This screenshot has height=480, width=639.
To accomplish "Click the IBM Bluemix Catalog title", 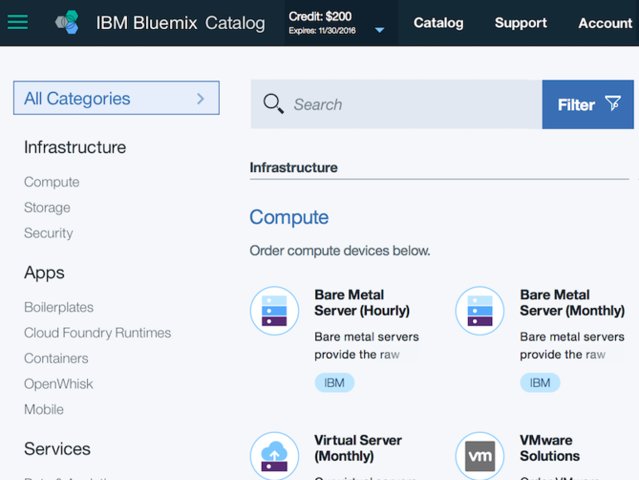I will pyautogui.click(x=181, y=23).
